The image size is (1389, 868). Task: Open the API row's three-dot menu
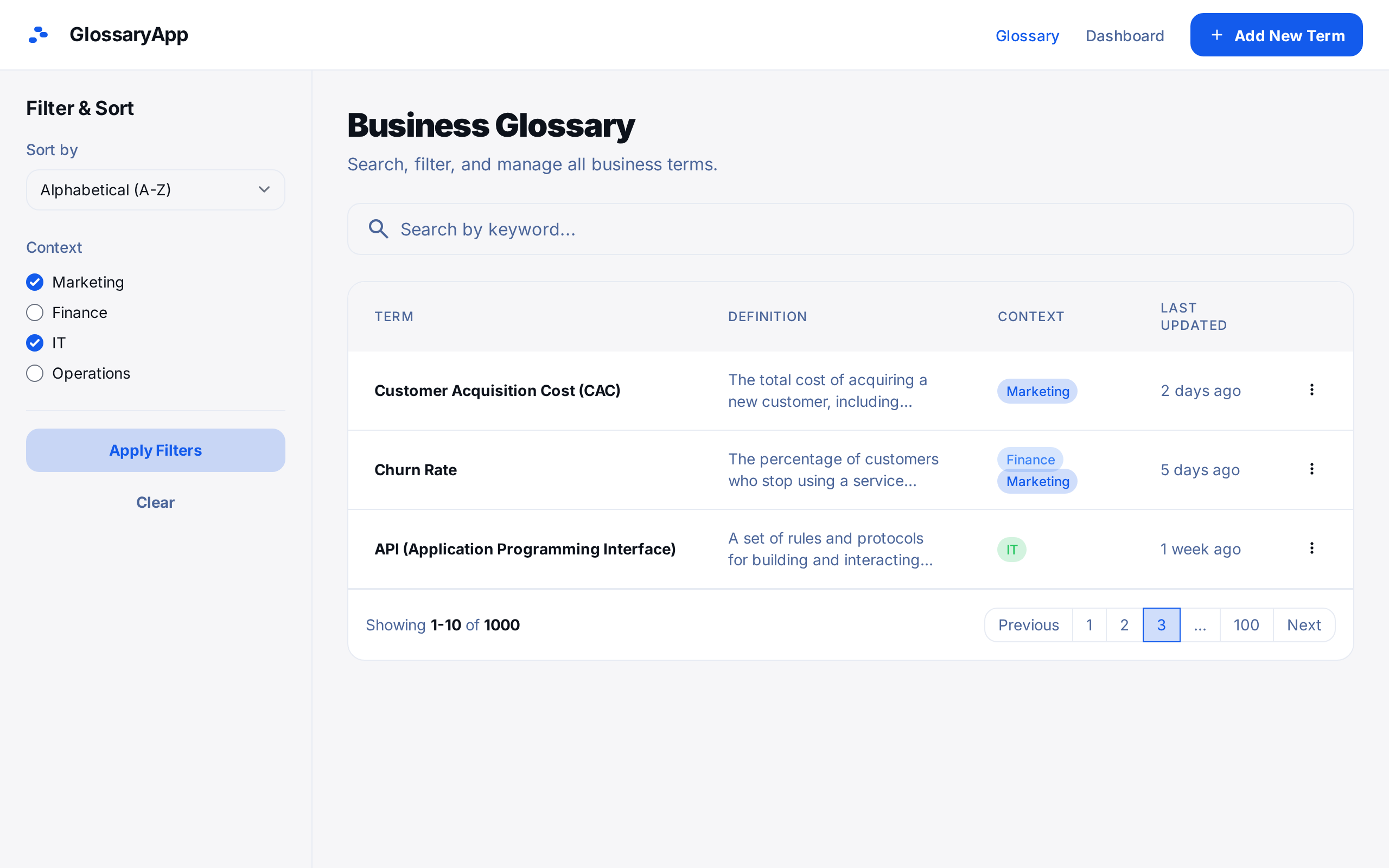click(x=1311, y=549)
